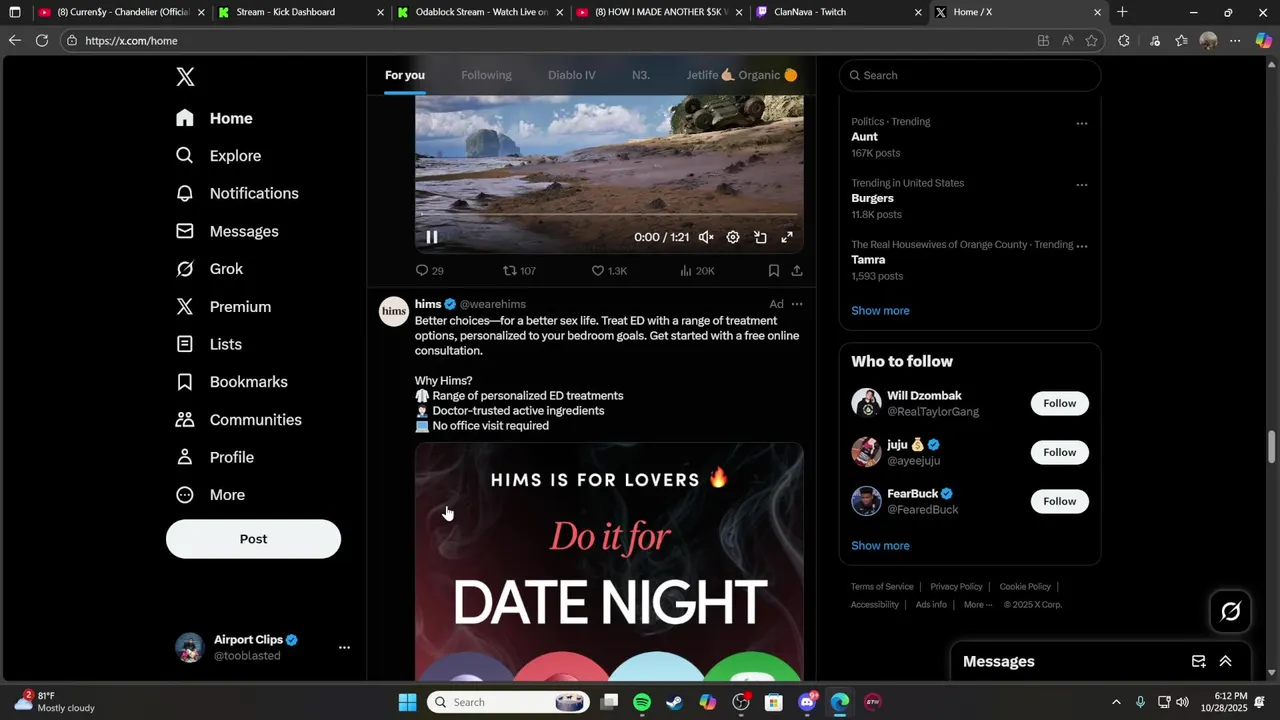Click the browser address bar
Image resolution: width=1280 pixels, height=720 pixels.
[550, 41]
